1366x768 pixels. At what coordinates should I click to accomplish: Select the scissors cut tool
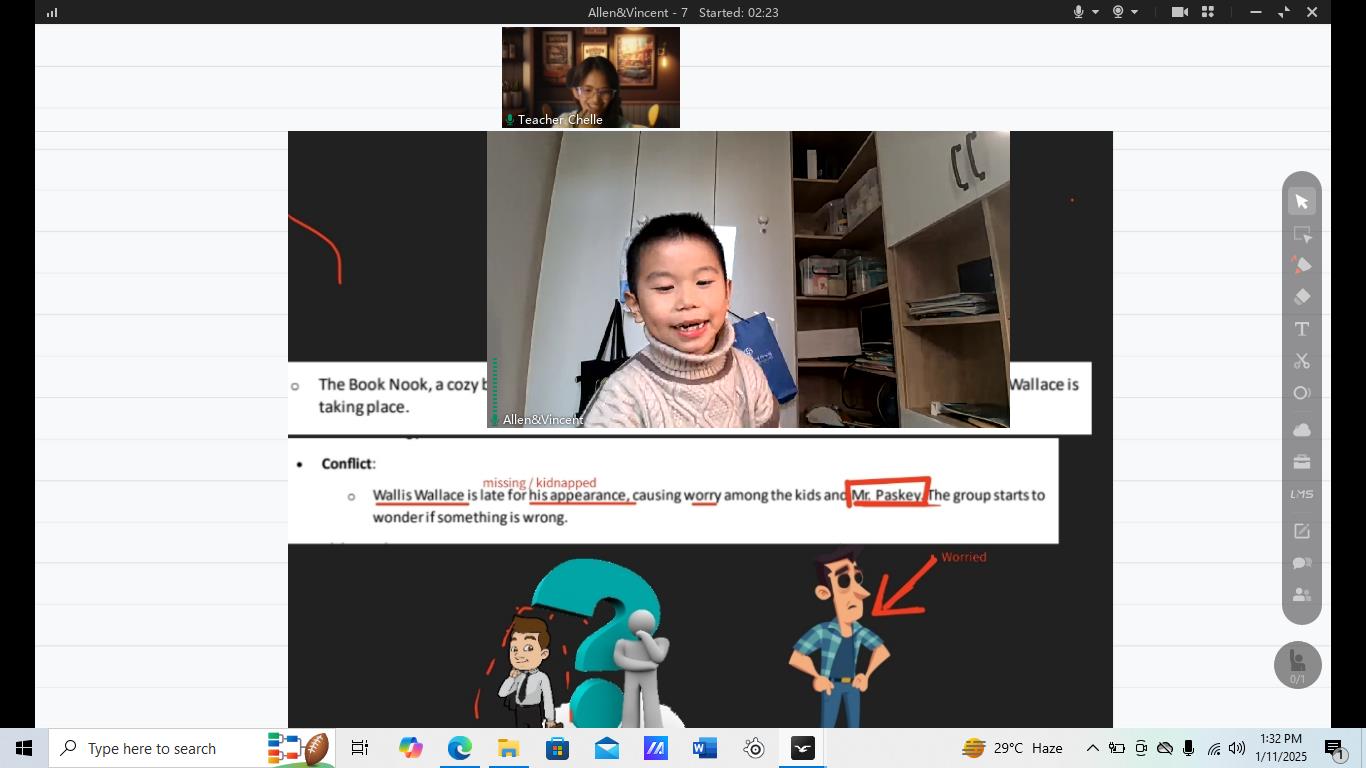pos(1301,361)
